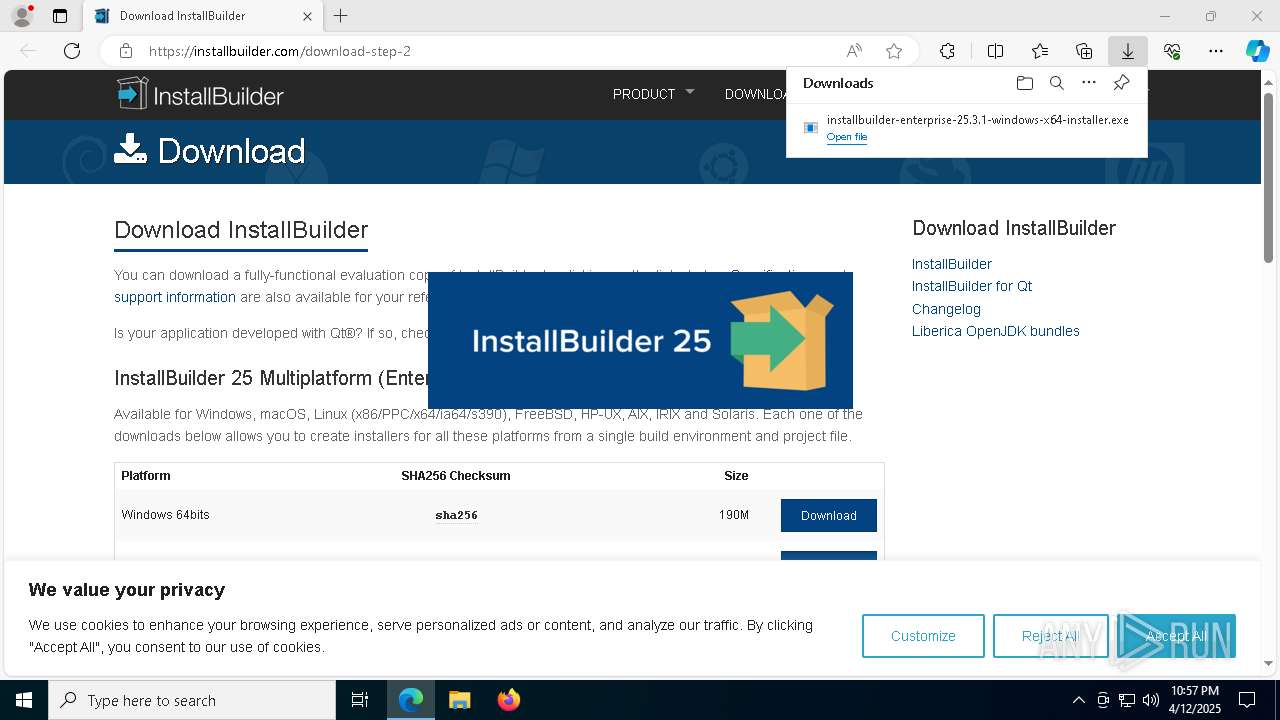Image resolution: width=1280 pixels, height=720 pixels.
Task: Click Open file link for installer
Action: [847, 137]
